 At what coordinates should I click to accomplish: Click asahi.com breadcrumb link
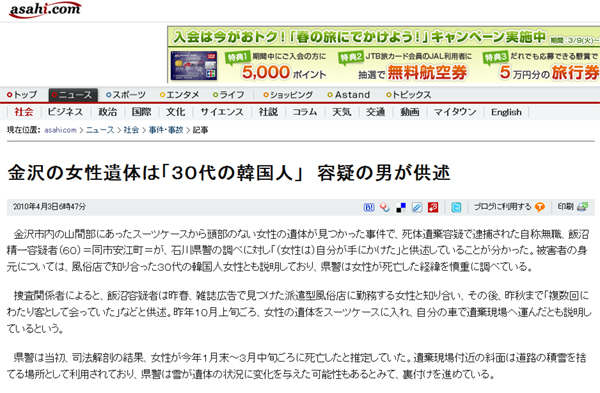(60, 130)
